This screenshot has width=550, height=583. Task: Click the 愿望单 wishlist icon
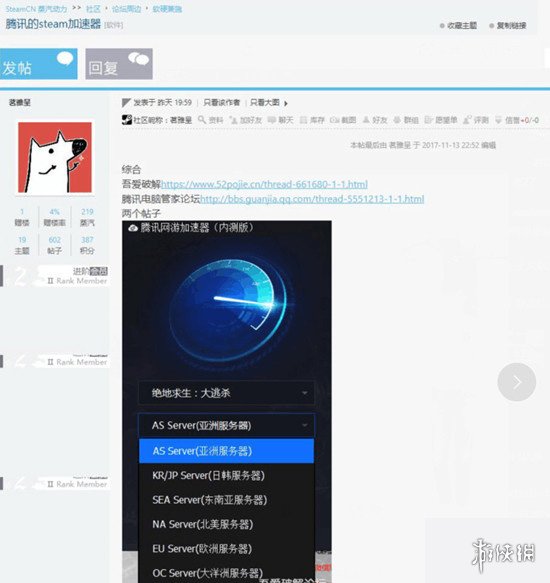tap(428, 120)
